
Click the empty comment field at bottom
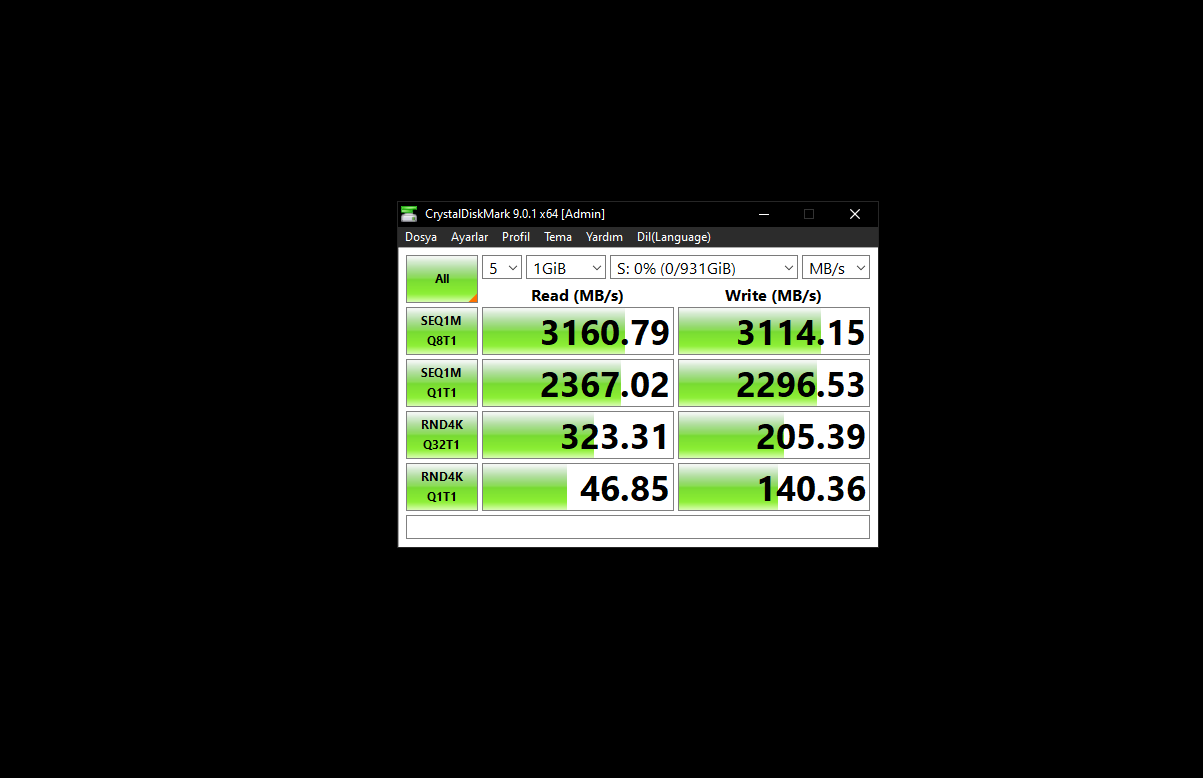(638, 527)
